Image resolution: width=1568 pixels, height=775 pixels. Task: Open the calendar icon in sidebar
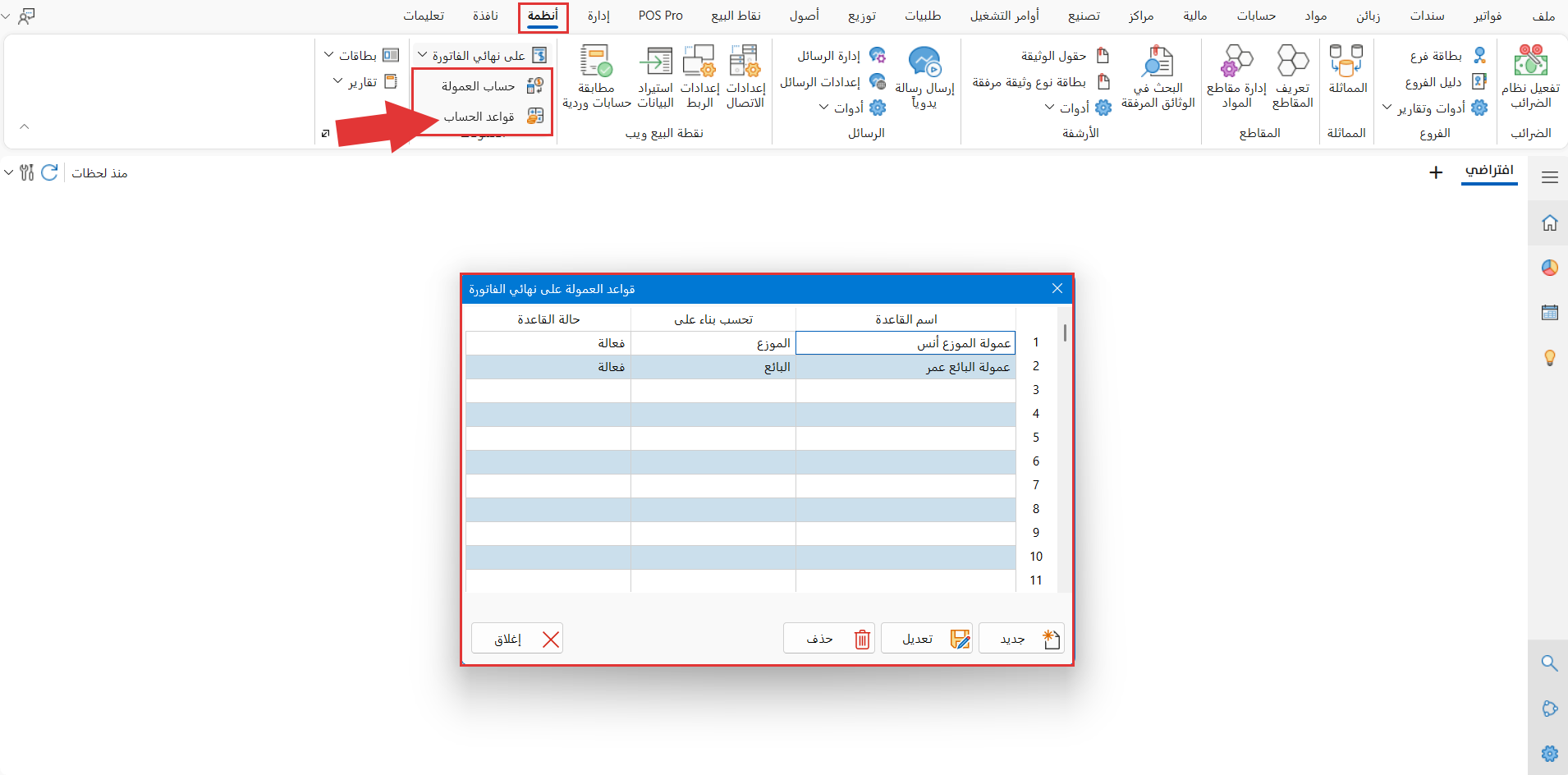(1549, 312)
